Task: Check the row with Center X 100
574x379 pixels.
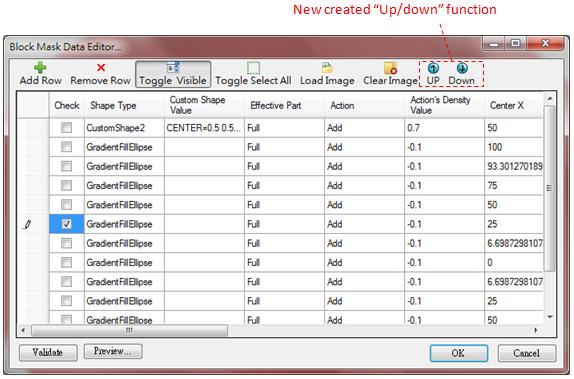Action: point(67,147)
